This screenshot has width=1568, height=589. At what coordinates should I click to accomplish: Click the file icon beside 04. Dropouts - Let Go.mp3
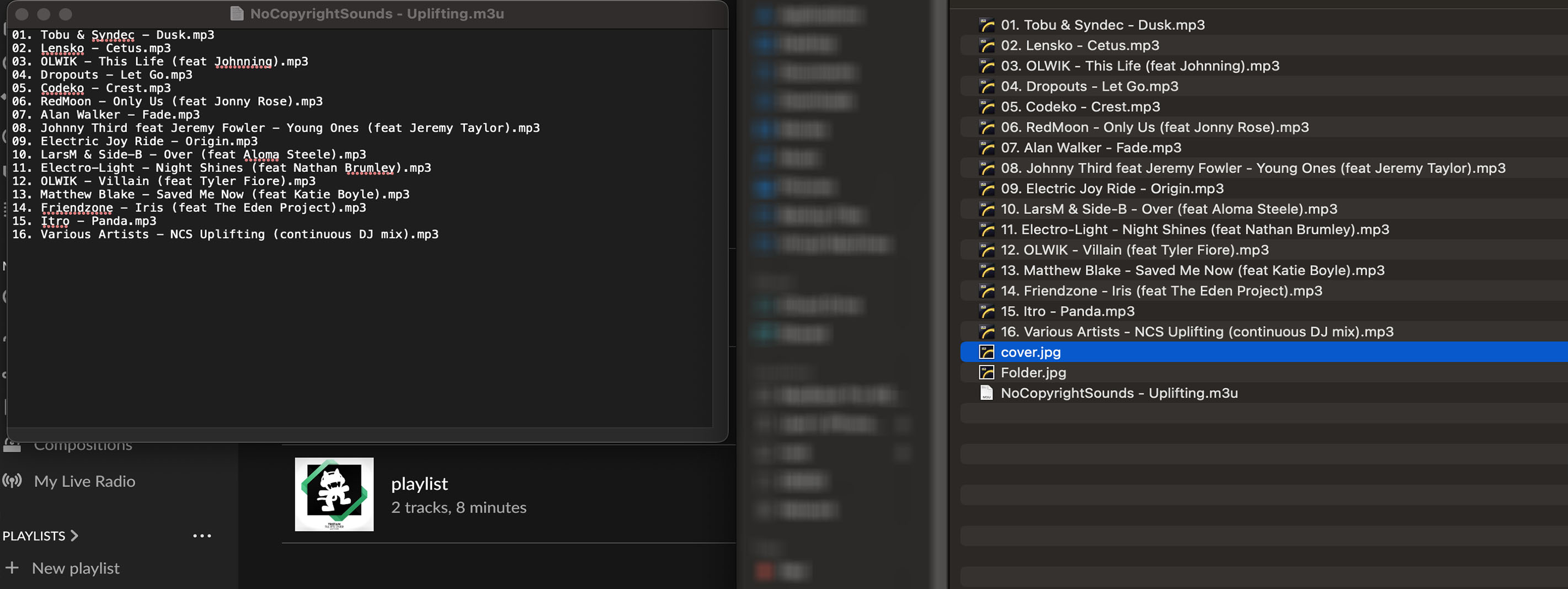[986, 87]
